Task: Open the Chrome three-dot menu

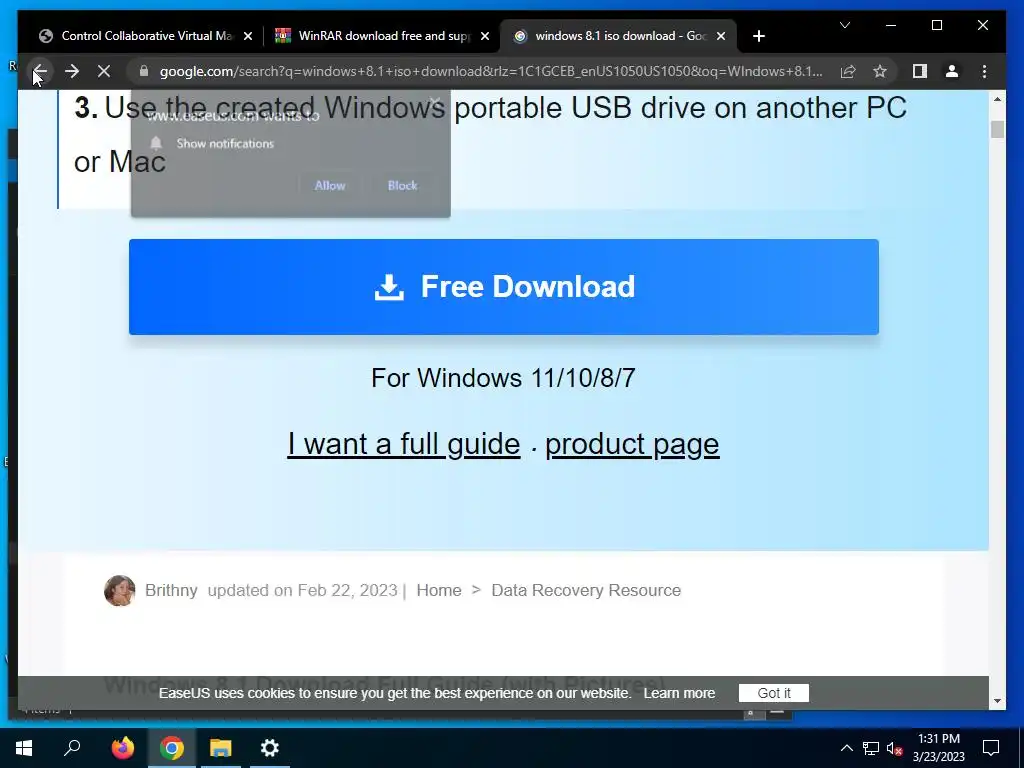Action: click(984, 71)
